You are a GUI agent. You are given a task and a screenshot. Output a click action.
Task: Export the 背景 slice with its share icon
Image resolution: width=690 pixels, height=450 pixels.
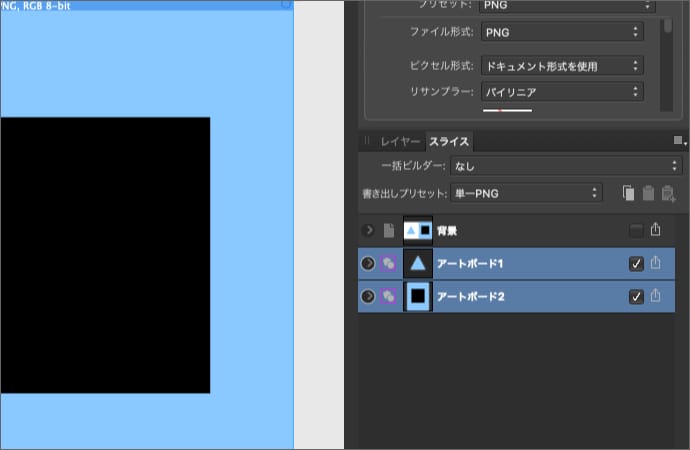point(656,230)
